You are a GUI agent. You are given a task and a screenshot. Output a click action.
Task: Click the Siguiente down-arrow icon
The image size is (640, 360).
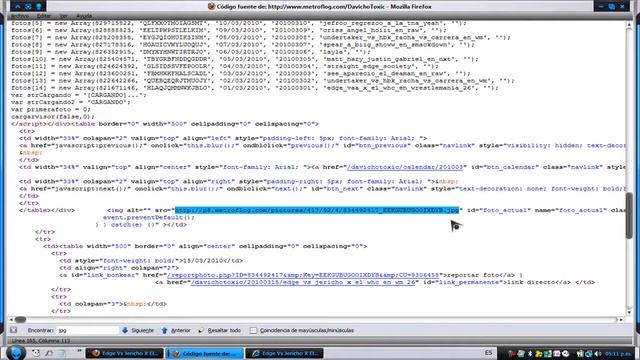click(125, 330)
